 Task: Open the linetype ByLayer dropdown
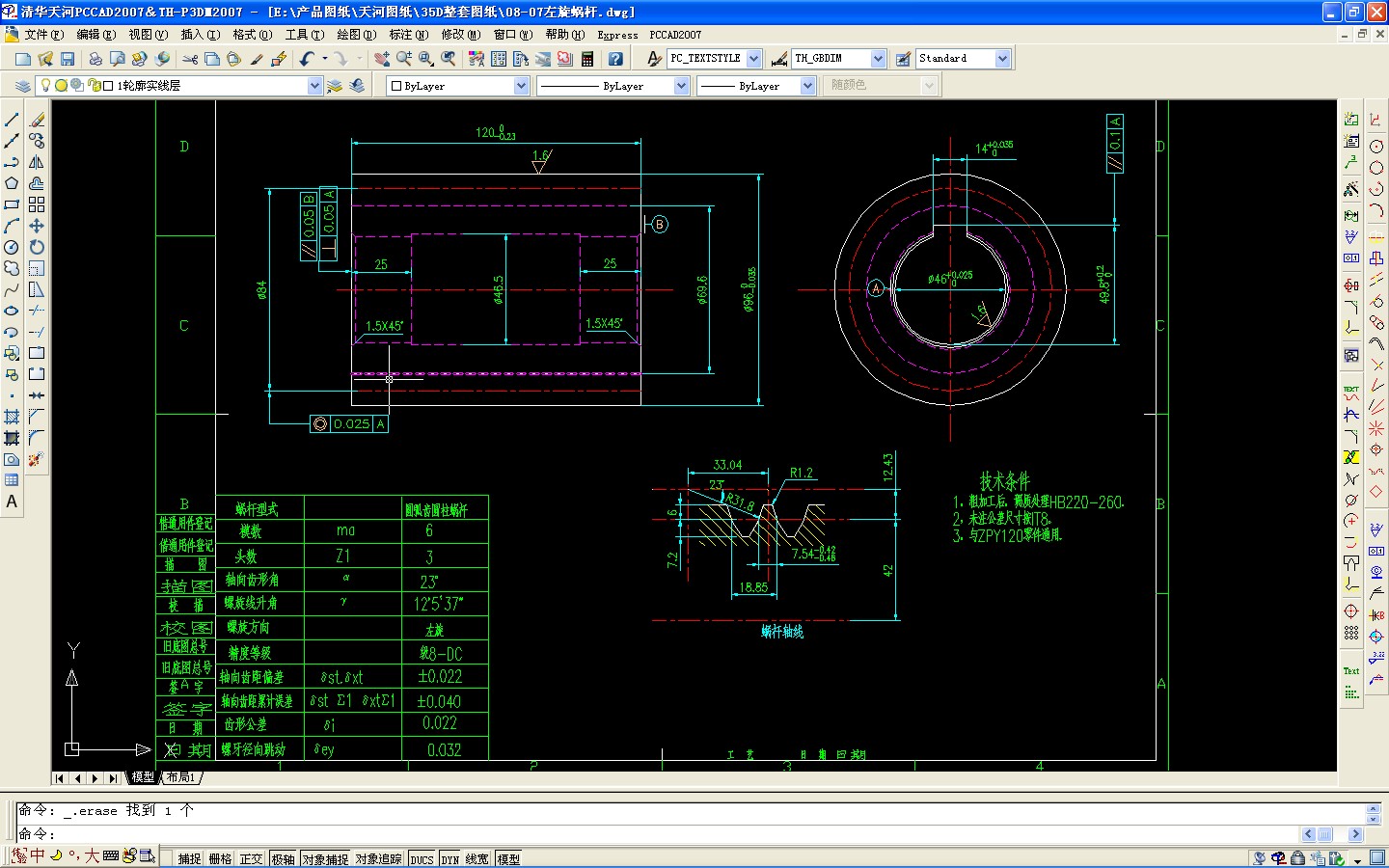coord(681,86)
